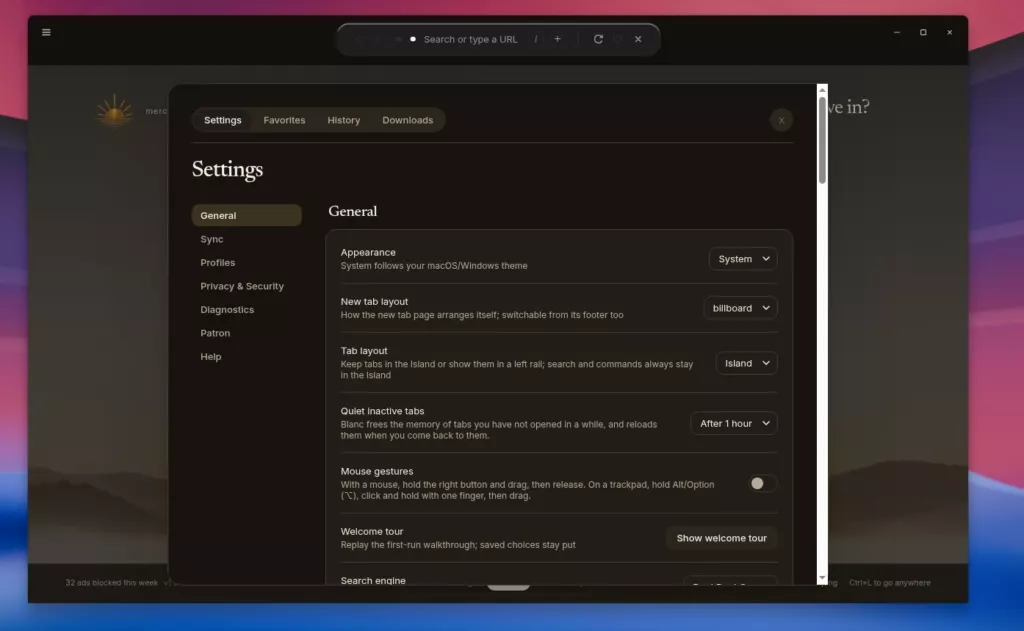Switch to the History tab
The height and width of the screenshot is (631, 1024).
click(x=344, y=120)
